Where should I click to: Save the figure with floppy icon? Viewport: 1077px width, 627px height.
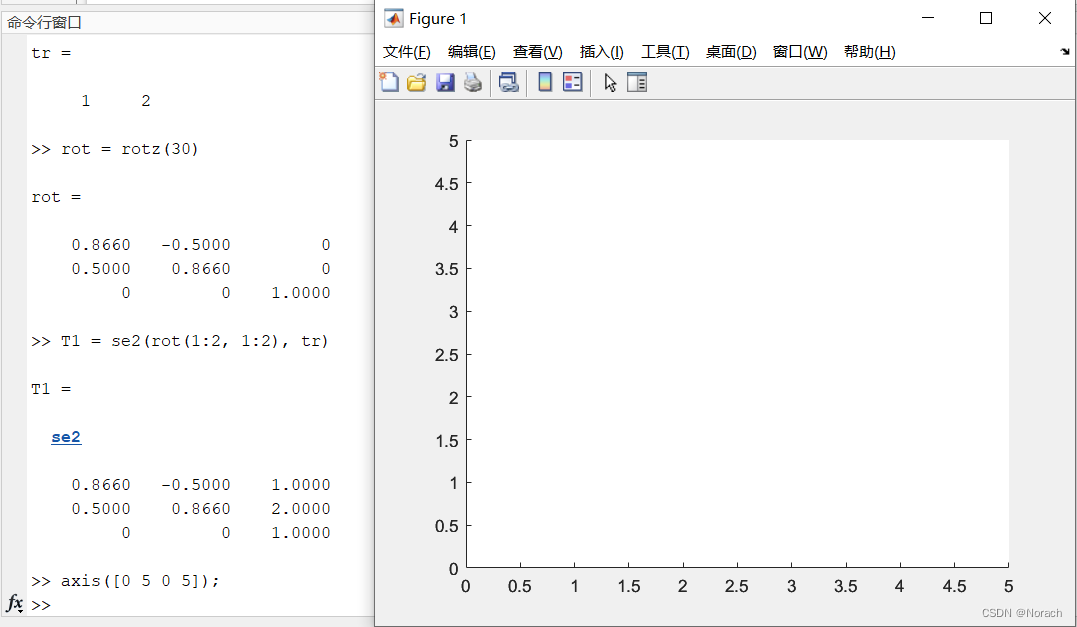tap(445, 82)
